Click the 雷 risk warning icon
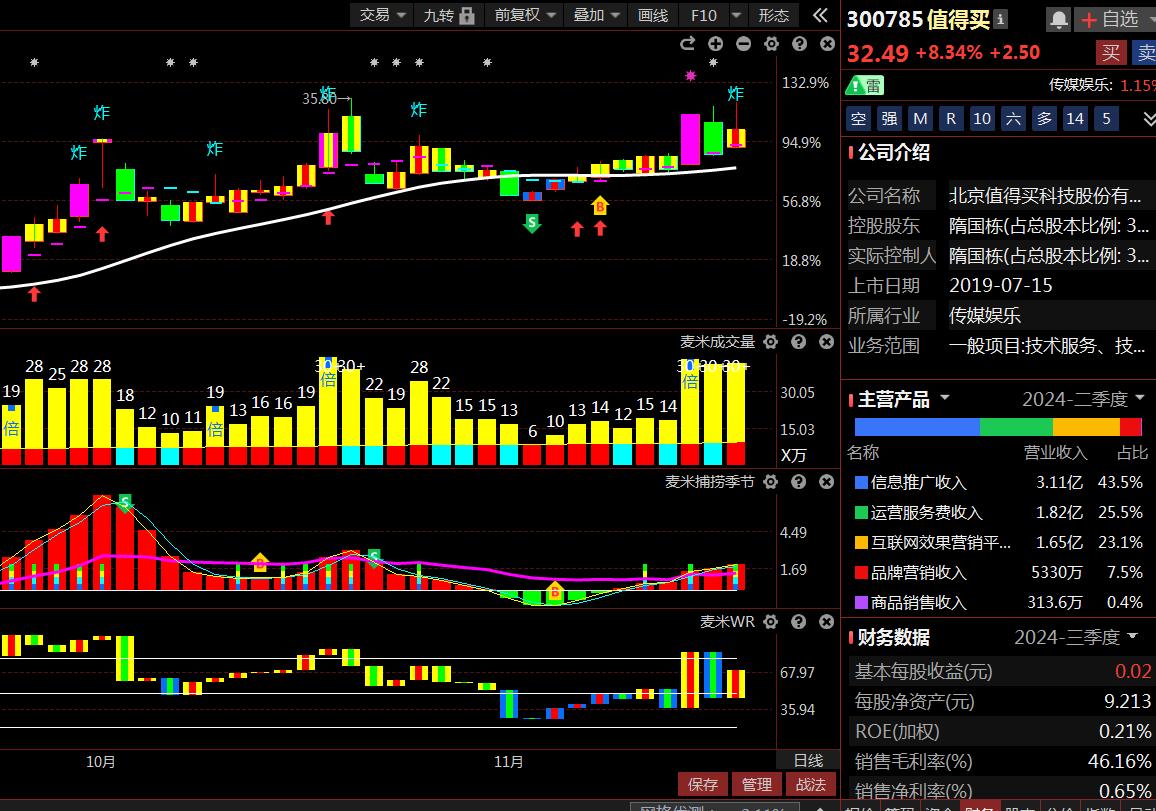Viewport: 1156px width, 811px height. click(865, 85)
